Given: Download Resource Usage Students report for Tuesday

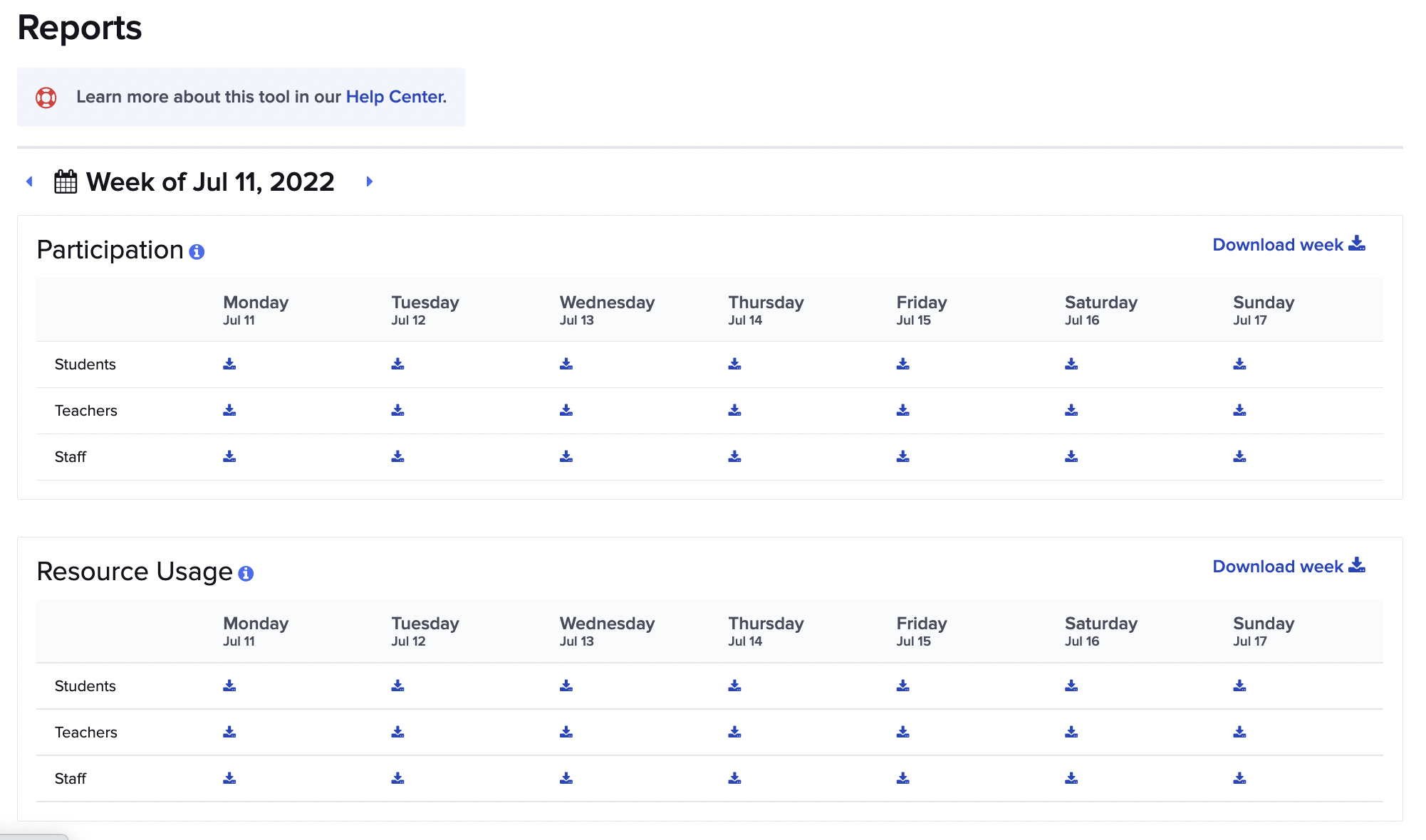Looking at the screenshot, I should pyautogui.click(x=397, y=686).
